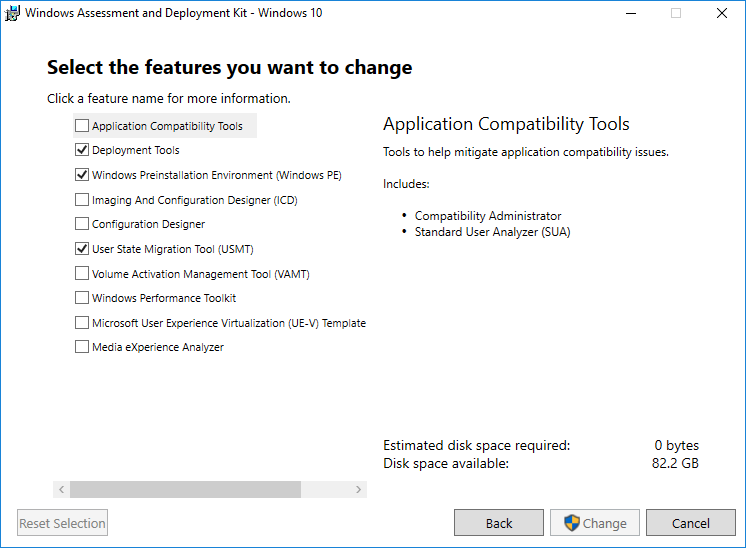Minimize the ADK setup window

(631, 13)
